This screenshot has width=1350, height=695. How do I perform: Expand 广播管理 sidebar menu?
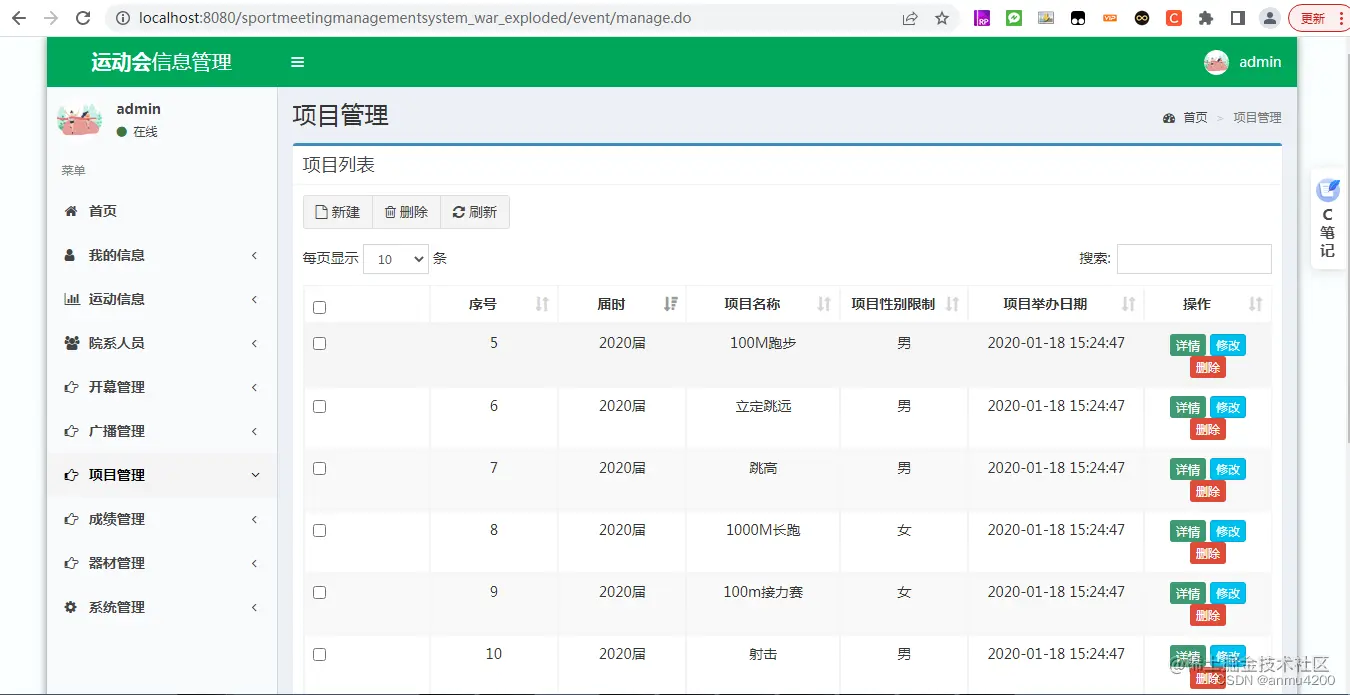click(162, 431)
